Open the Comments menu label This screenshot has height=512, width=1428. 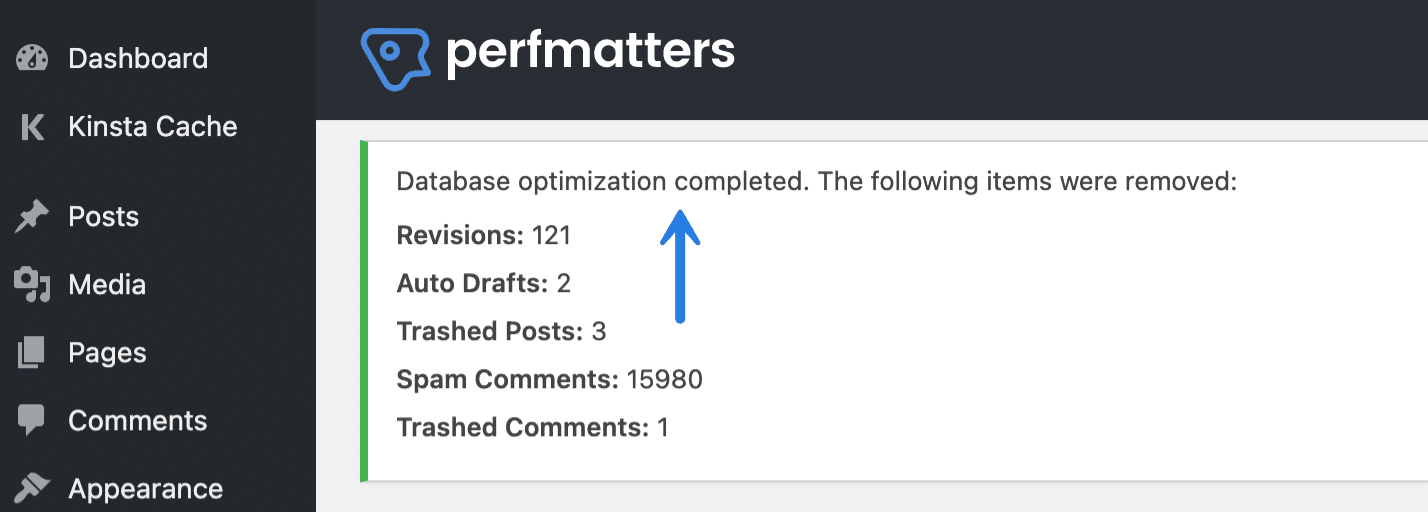[x=138, y=421]
